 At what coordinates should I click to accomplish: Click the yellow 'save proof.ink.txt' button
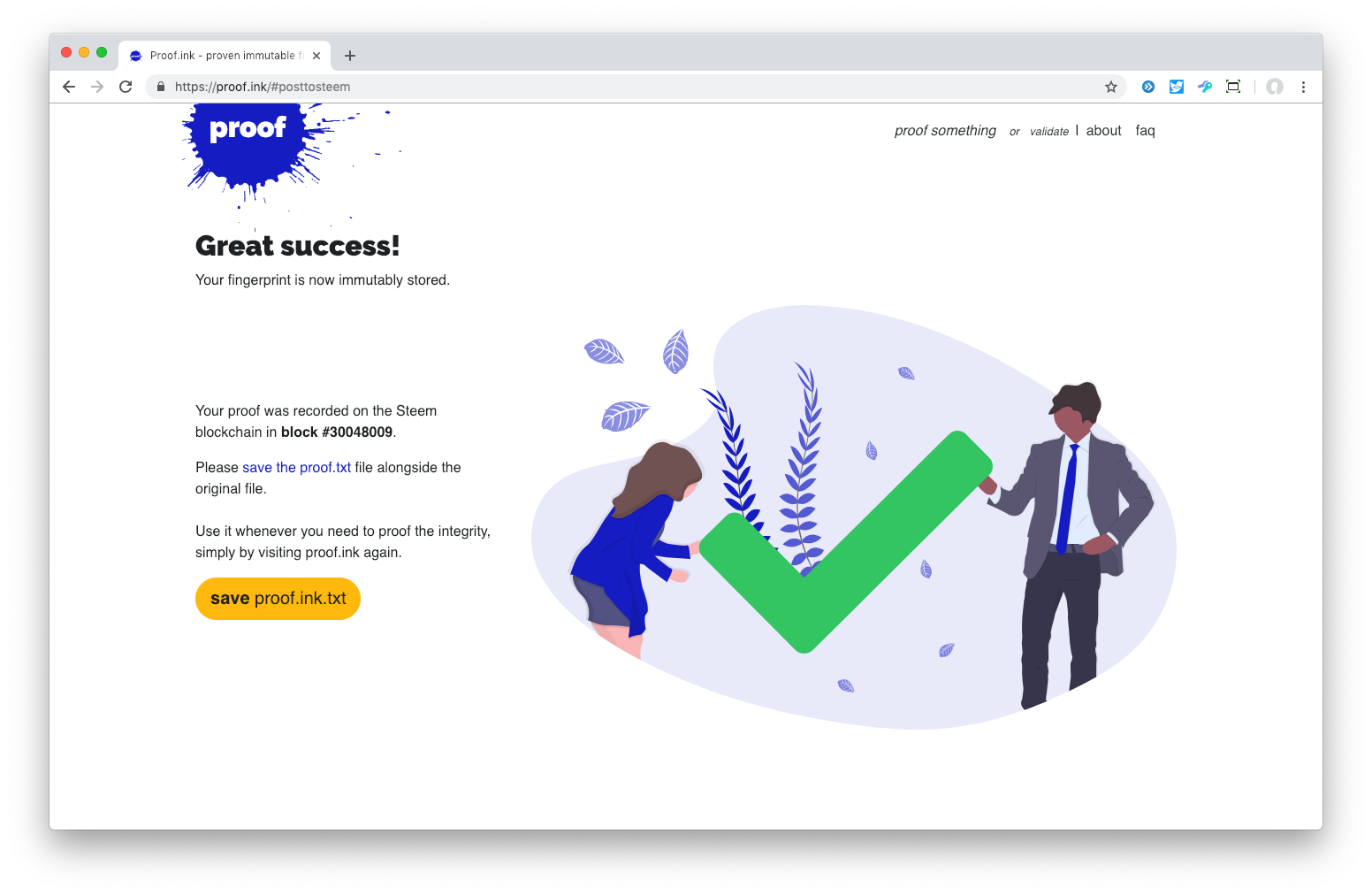pos(278,599)
